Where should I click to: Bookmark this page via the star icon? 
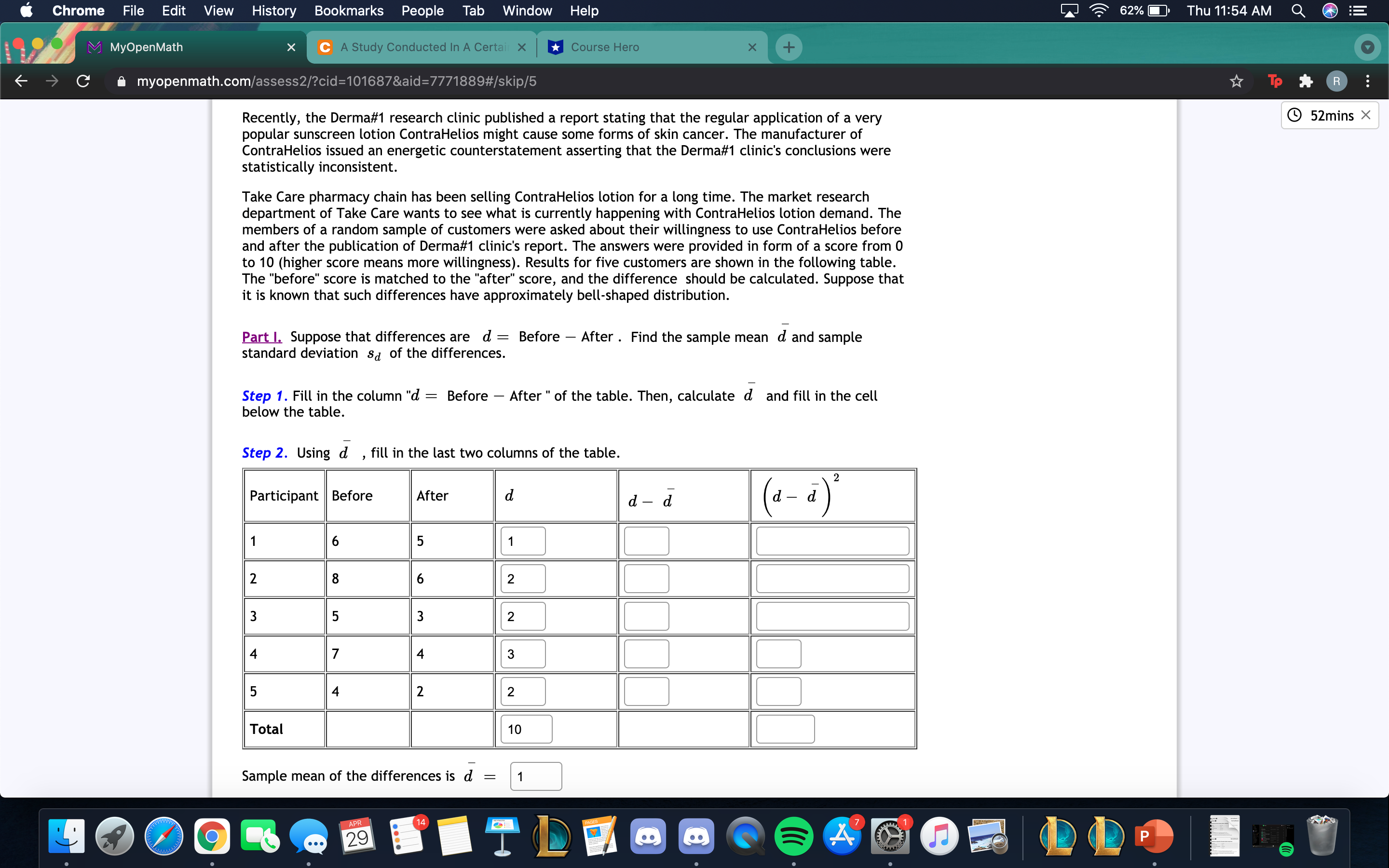tap(1236, 81)
